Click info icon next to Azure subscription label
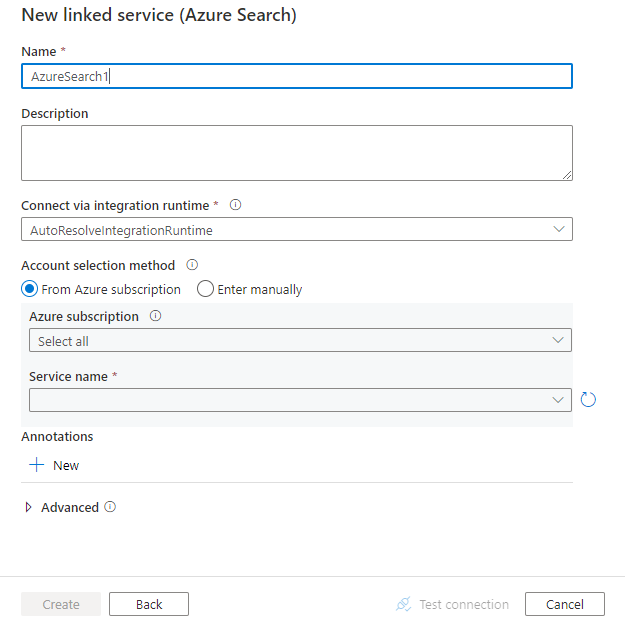The image size is (625, 627). click(155, 316)
